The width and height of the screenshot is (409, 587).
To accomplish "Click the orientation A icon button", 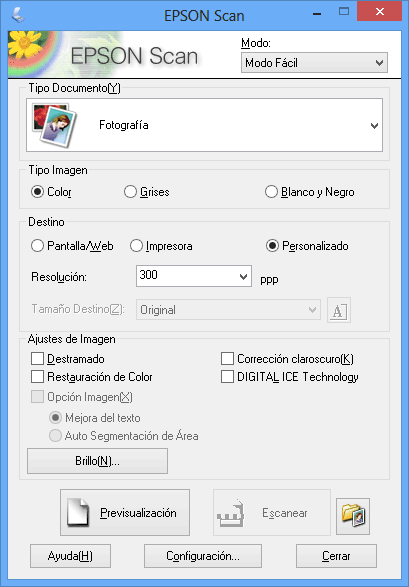I will (339, 310).
